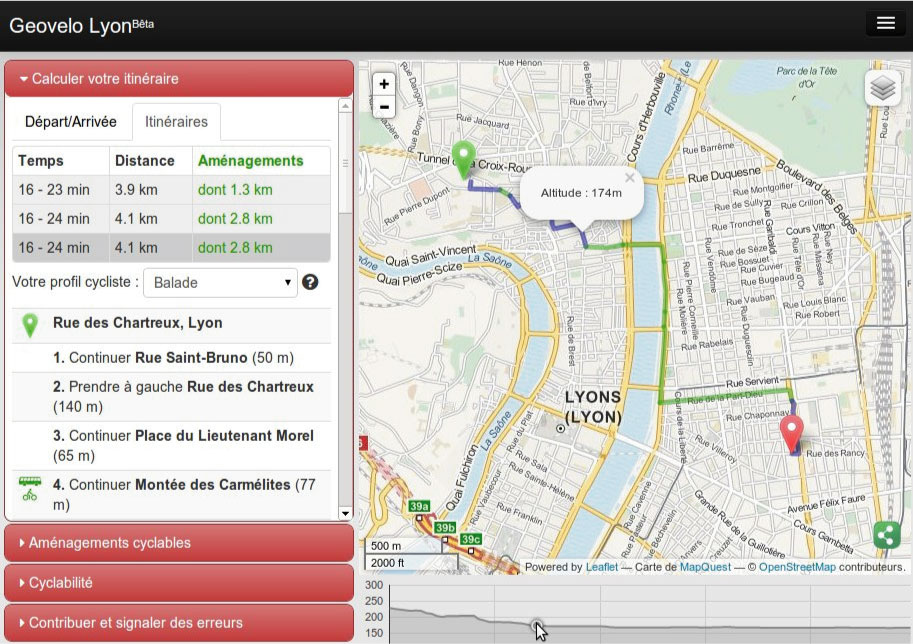Viewport: 913px width, 644px height.
Task: Open the Votre profil cycliste dropdown
Action: pos(220,282)
